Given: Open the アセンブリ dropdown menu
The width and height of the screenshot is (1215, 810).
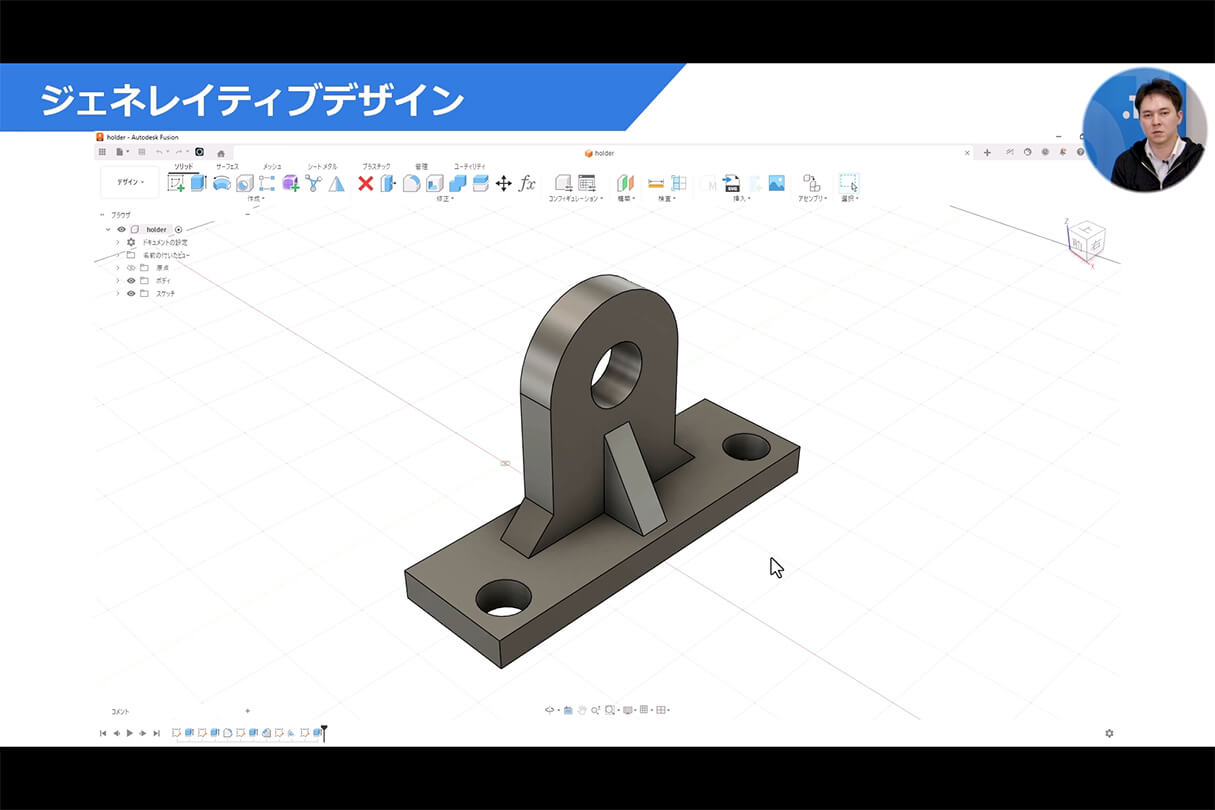Looking at the screenshot, I should pos(812,199).
